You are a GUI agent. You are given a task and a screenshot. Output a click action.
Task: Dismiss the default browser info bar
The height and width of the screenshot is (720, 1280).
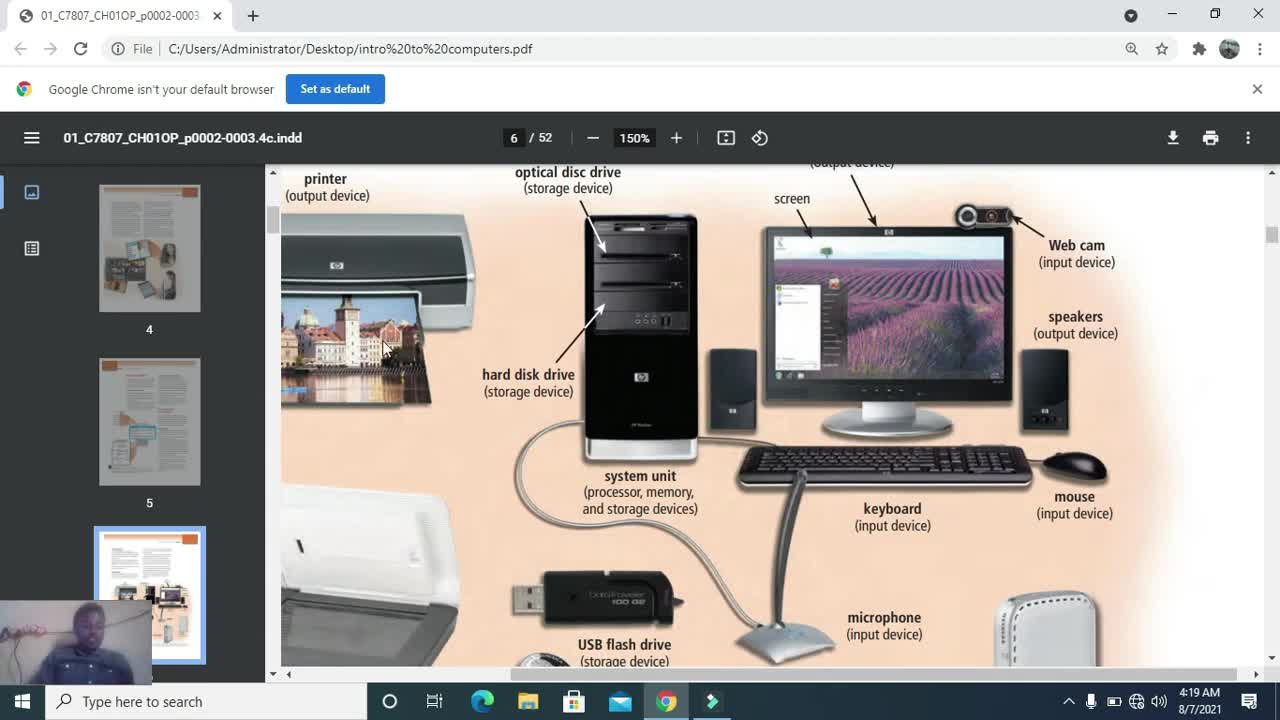[x=1257, y=89]
